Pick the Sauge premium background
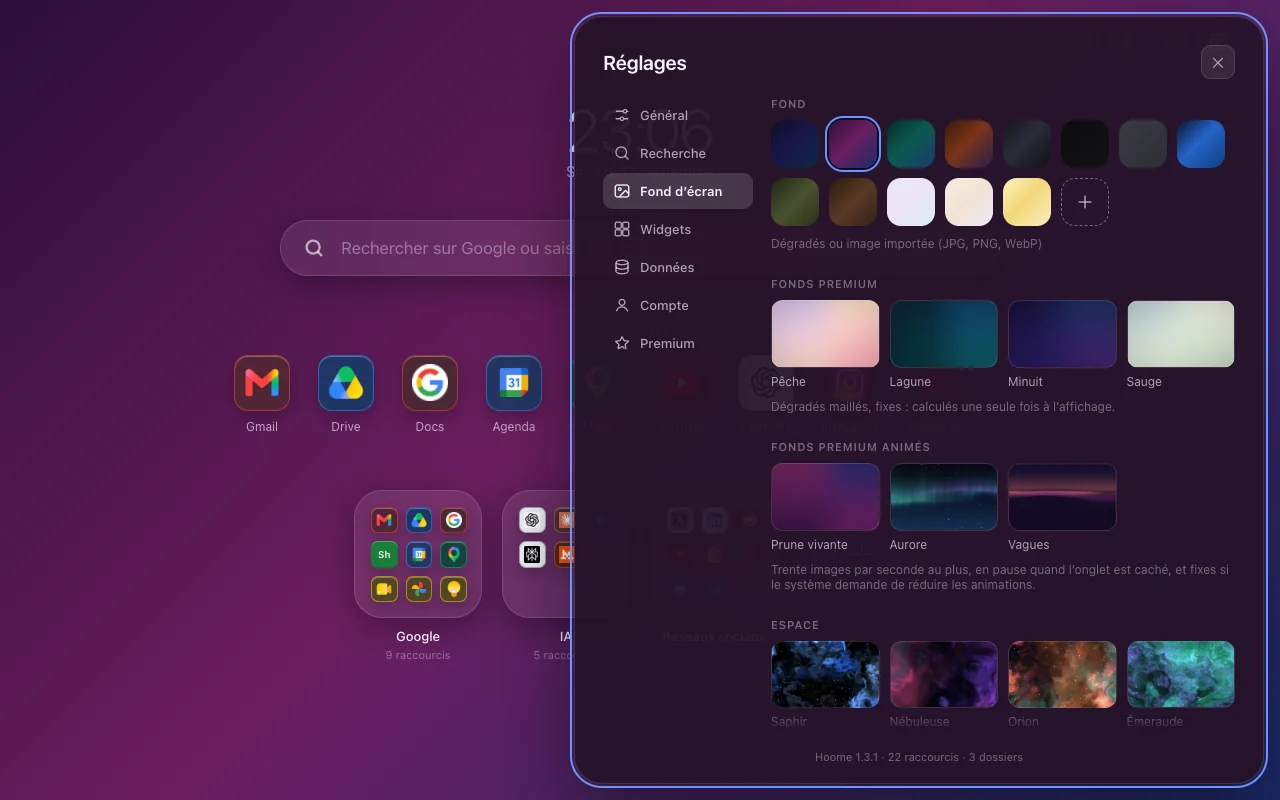The height and width of the screenshot is (800, 1280). point(1181,334)
